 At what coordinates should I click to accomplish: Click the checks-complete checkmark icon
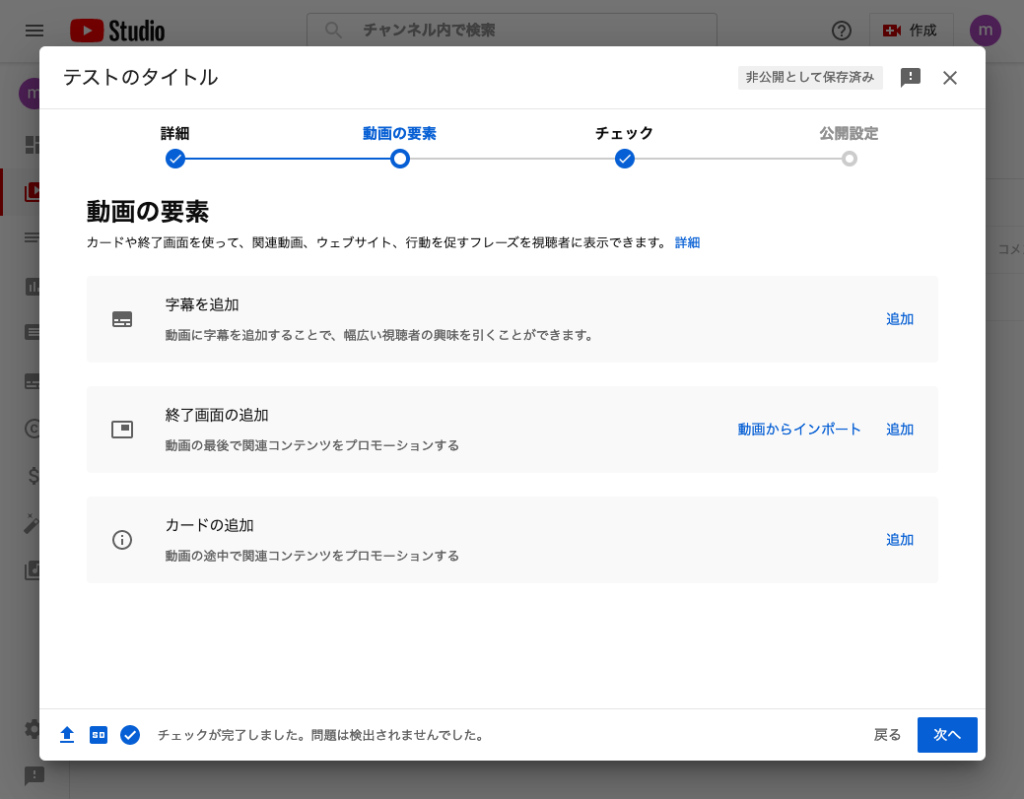pos(130,734)
